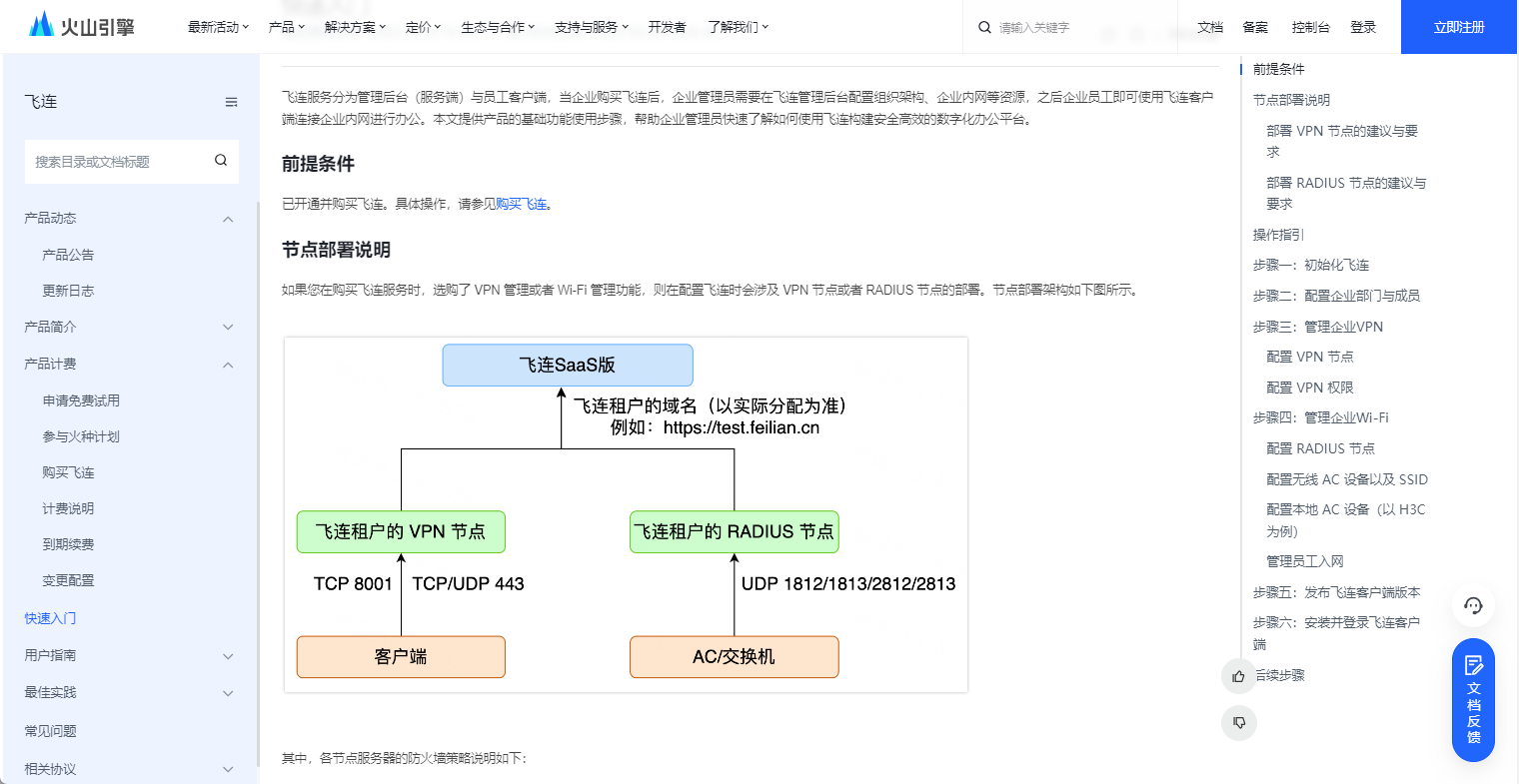
Task: Open the 文档反馈 feedback button
Action: [x=1473, y=700]
